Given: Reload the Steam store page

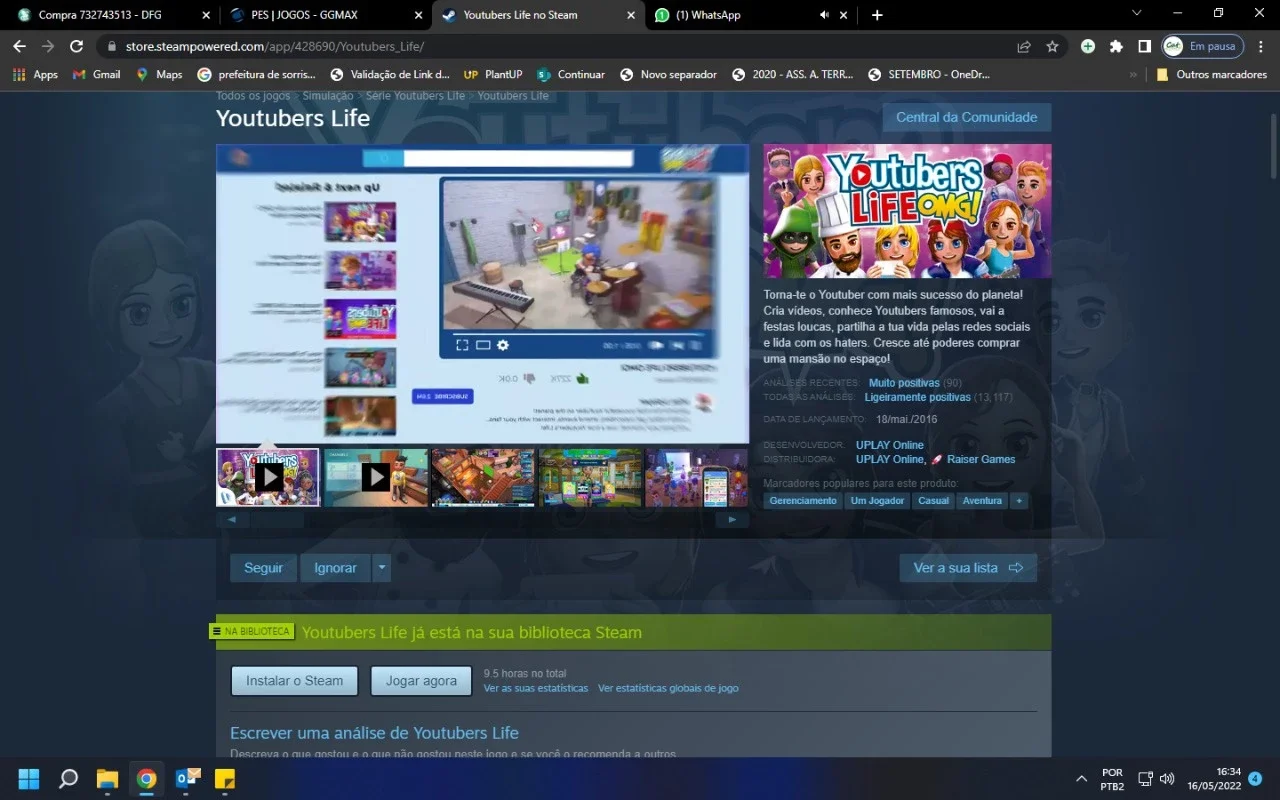Looking at the screenshot, I should [76, 46].
